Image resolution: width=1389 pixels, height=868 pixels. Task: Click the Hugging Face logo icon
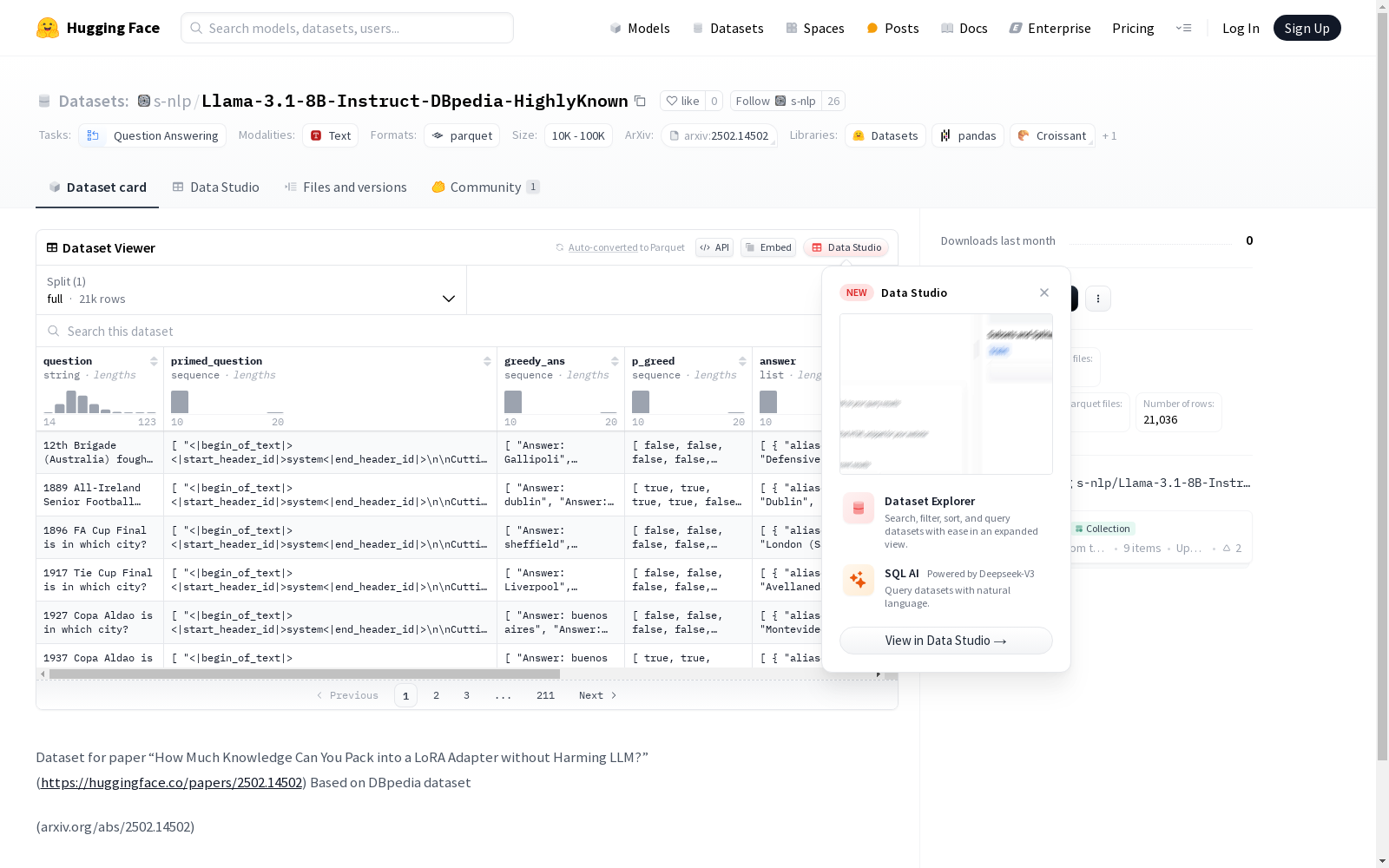[x=48, y=28]
